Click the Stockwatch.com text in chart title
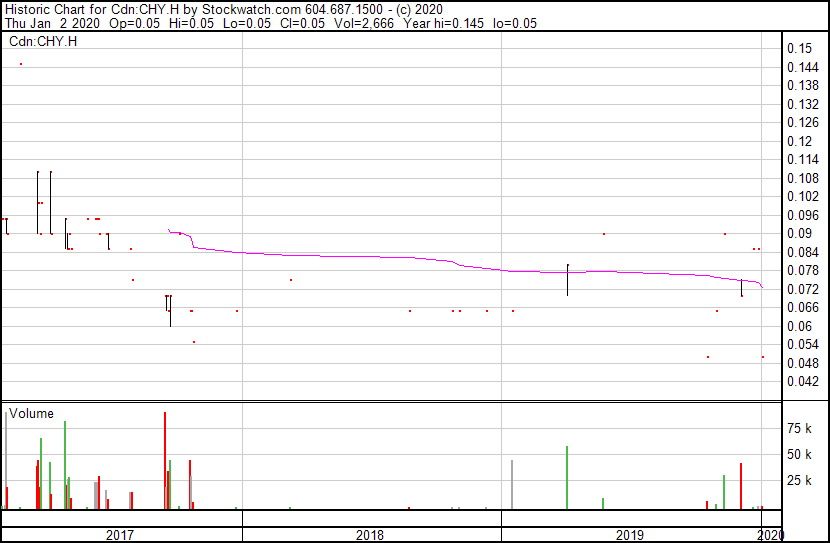Image resolution: width=830 pixels, height=543 pixels. (251, 10)
